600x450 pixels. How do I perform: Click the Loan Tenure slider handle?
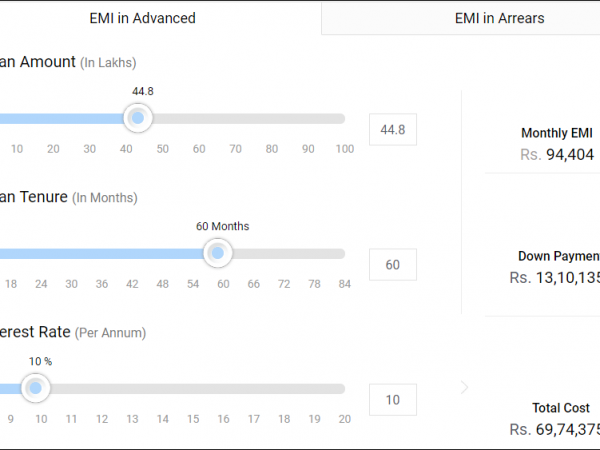pyautogui.click(x=217, y=253)
